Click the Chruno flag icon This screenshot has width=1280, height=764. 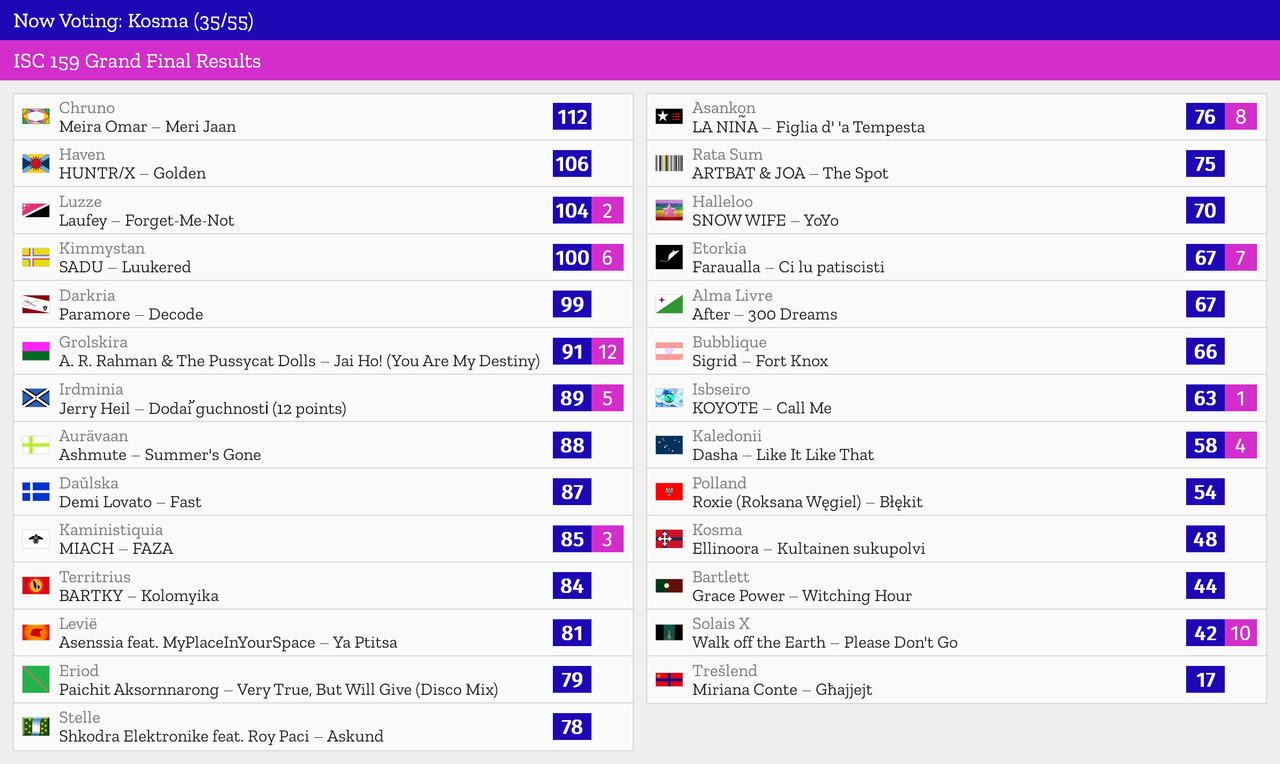click(x=36, y=117)
